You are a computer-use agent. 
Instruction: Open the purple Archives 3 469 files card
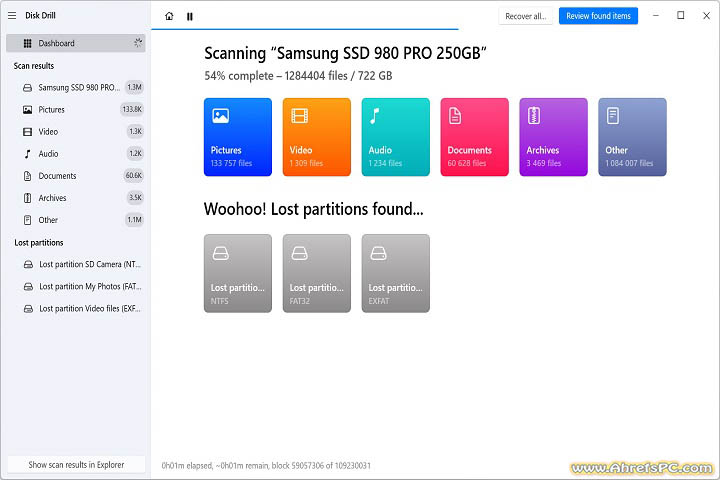coord(553,137)
